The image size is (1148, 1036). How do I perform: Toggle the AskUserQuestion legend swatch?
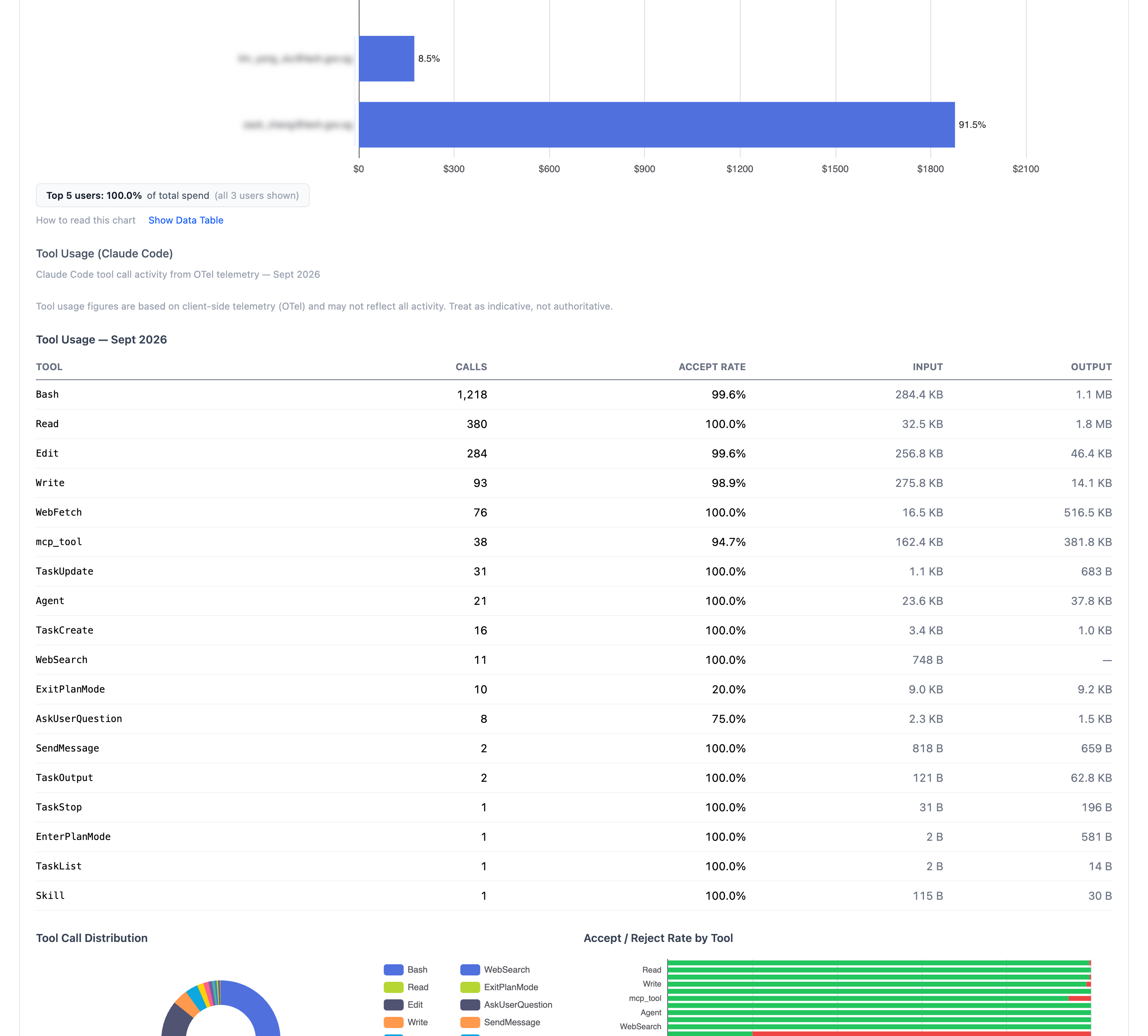[x=470, y=1005]
